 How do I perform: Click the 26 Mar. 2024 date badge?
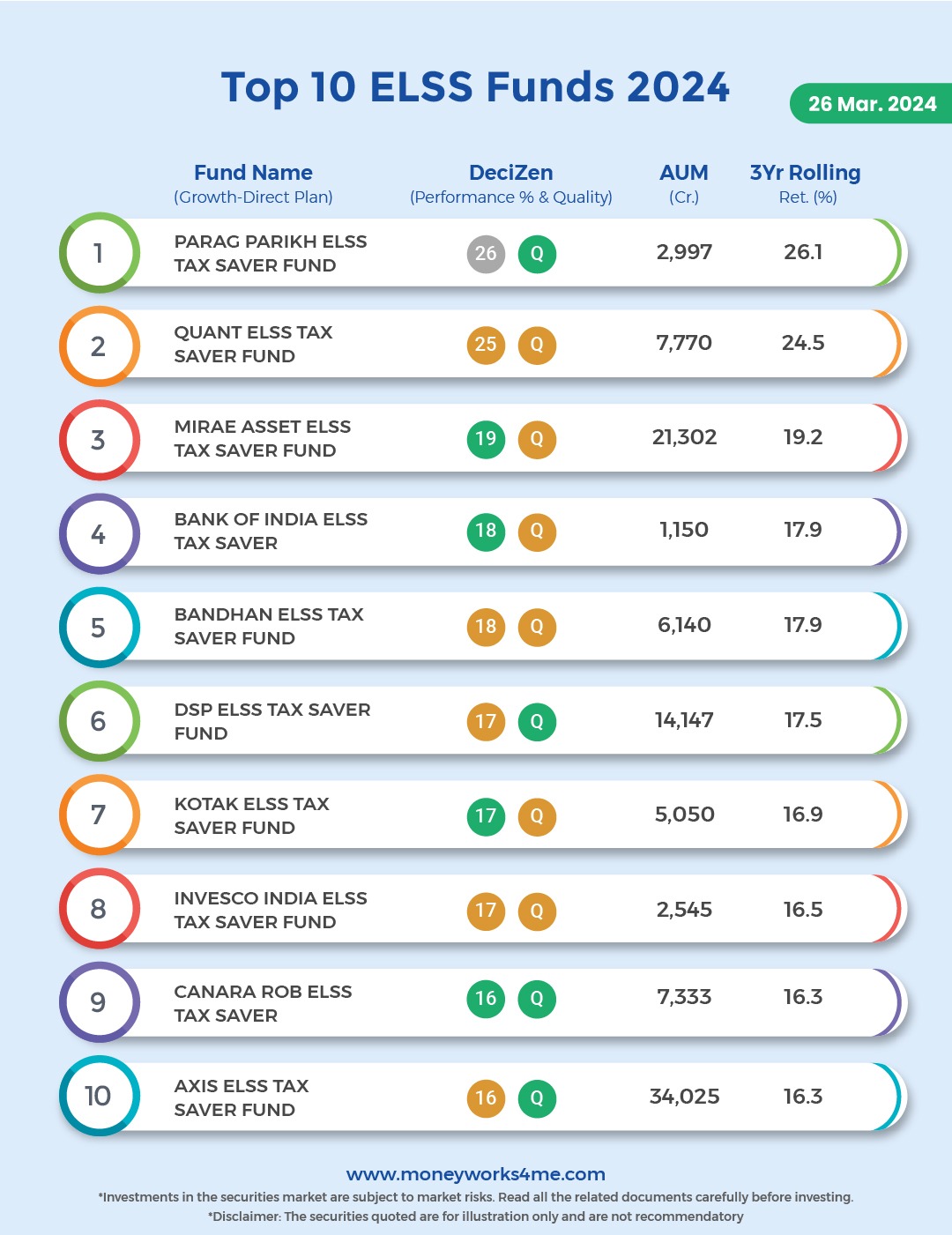tap(871, 104)
